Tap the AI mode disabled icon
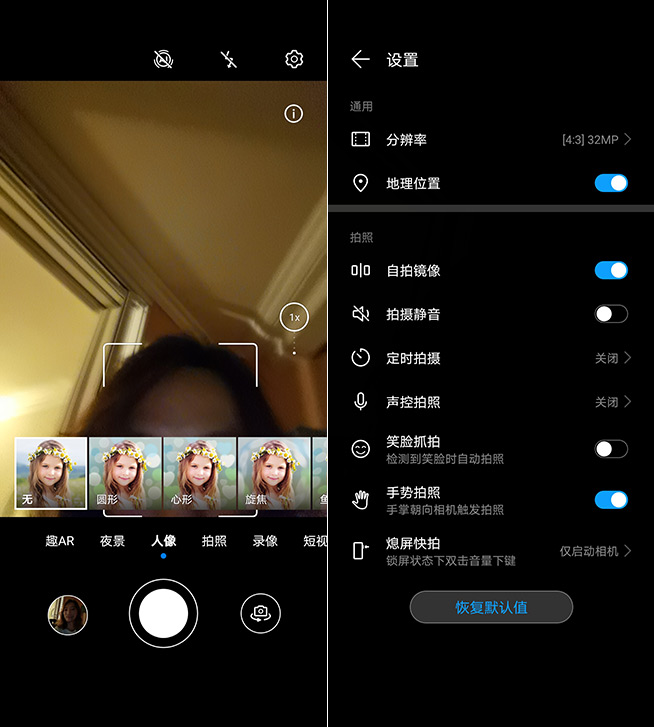 coord(163,60)
